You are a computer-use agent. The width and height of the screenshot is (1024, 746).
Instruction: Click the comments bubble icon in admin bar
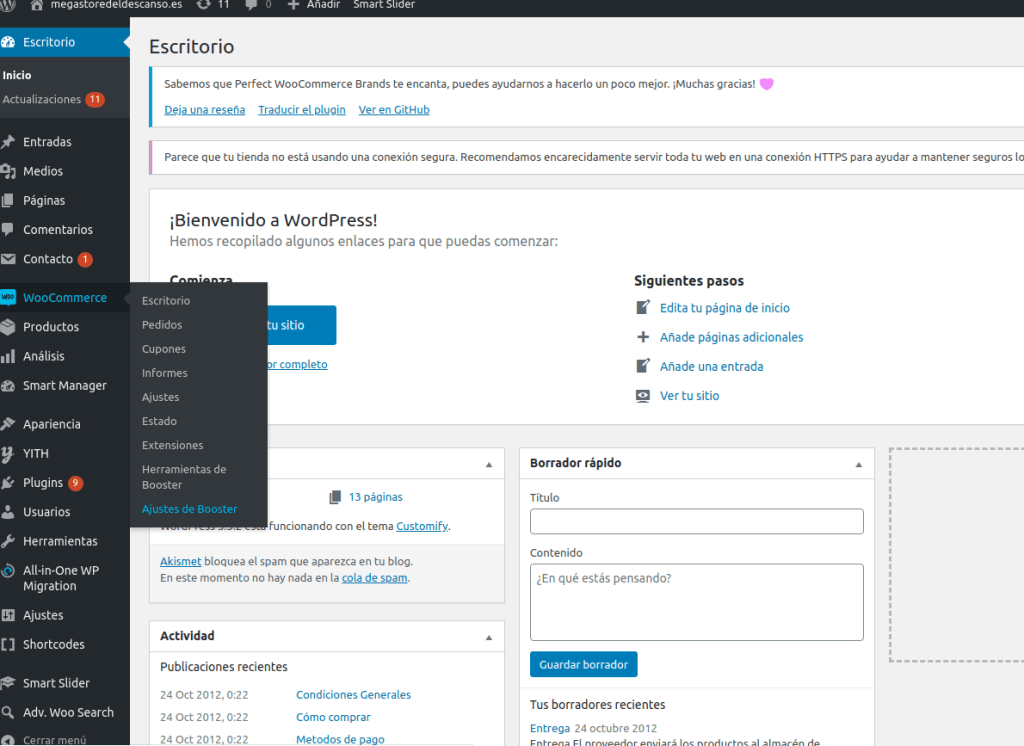pyautogui.click(x=251, y=5)
